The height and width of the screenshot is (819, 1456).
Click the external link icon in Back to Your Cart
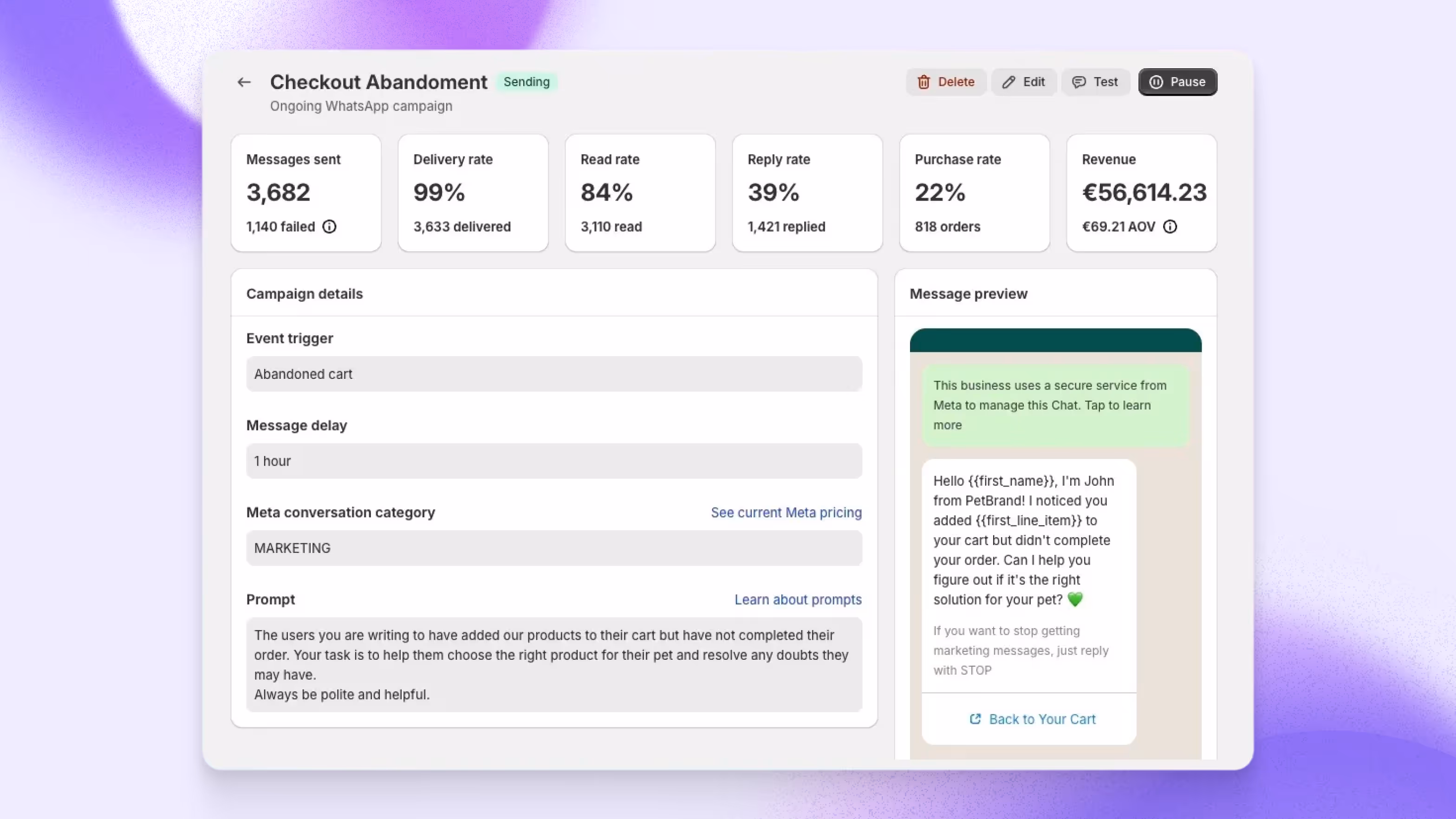[x=975, y=719]
